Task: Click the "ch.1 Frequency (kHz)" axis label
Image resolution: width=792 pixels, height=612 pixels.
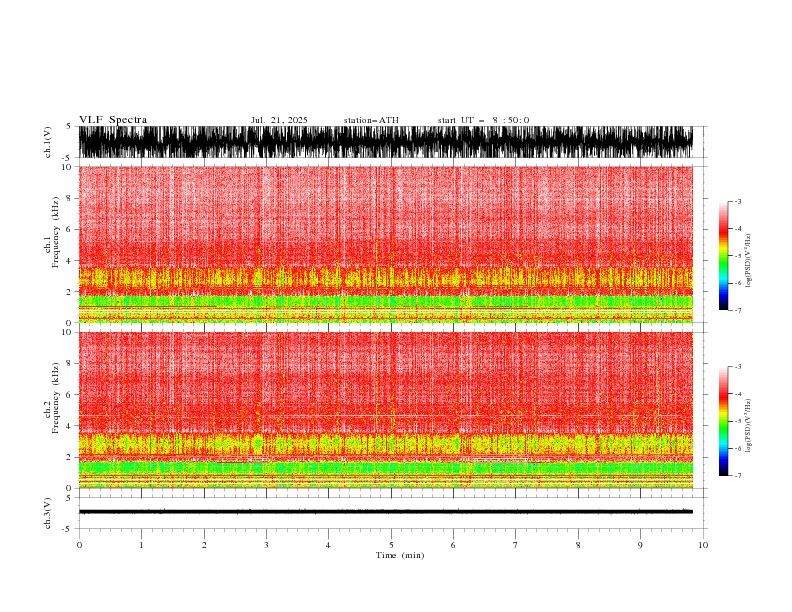Action: coord(52,232)
